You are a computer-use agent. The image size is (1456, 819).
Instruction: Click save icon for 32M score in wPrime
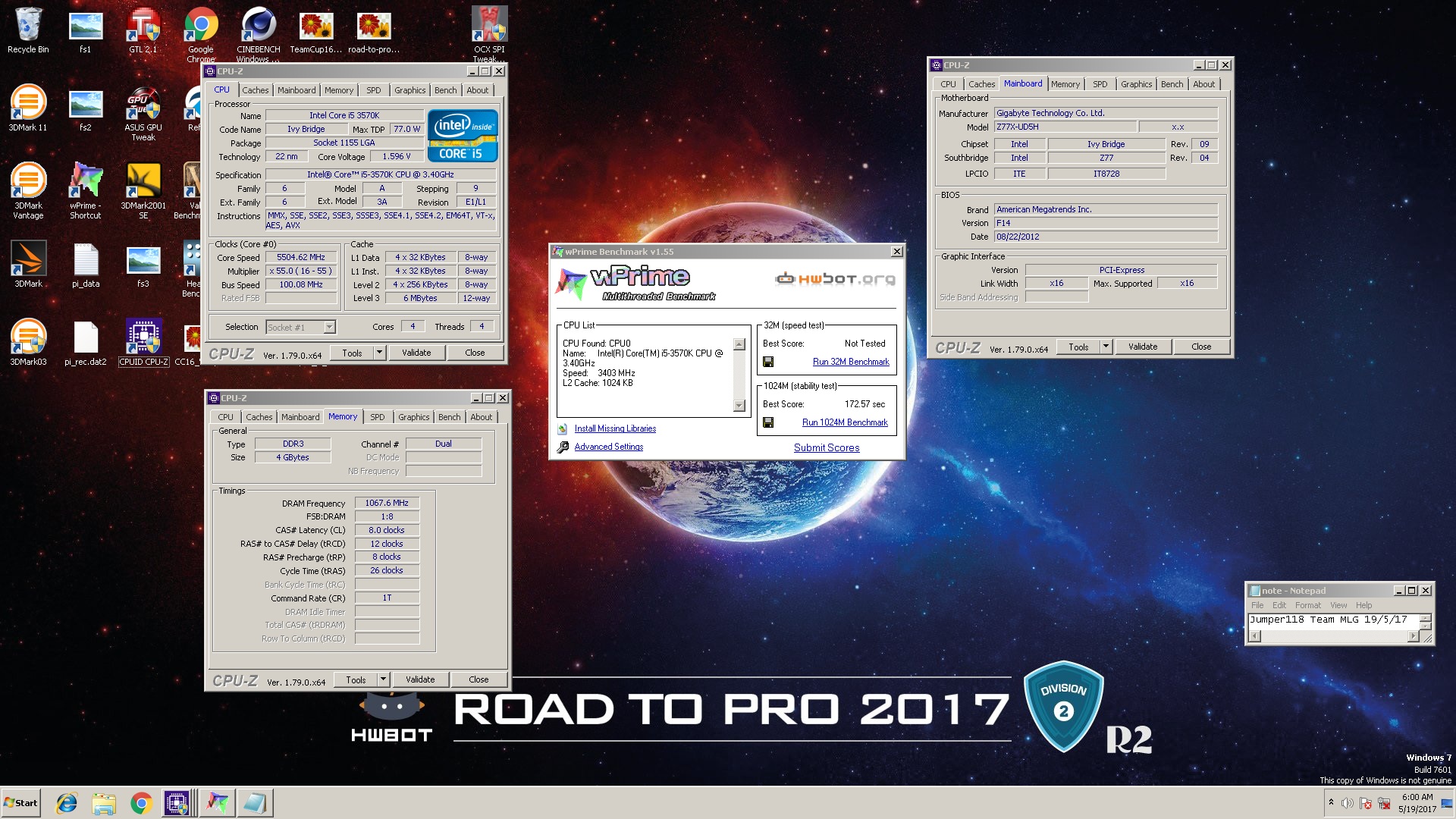pos(768,362)
